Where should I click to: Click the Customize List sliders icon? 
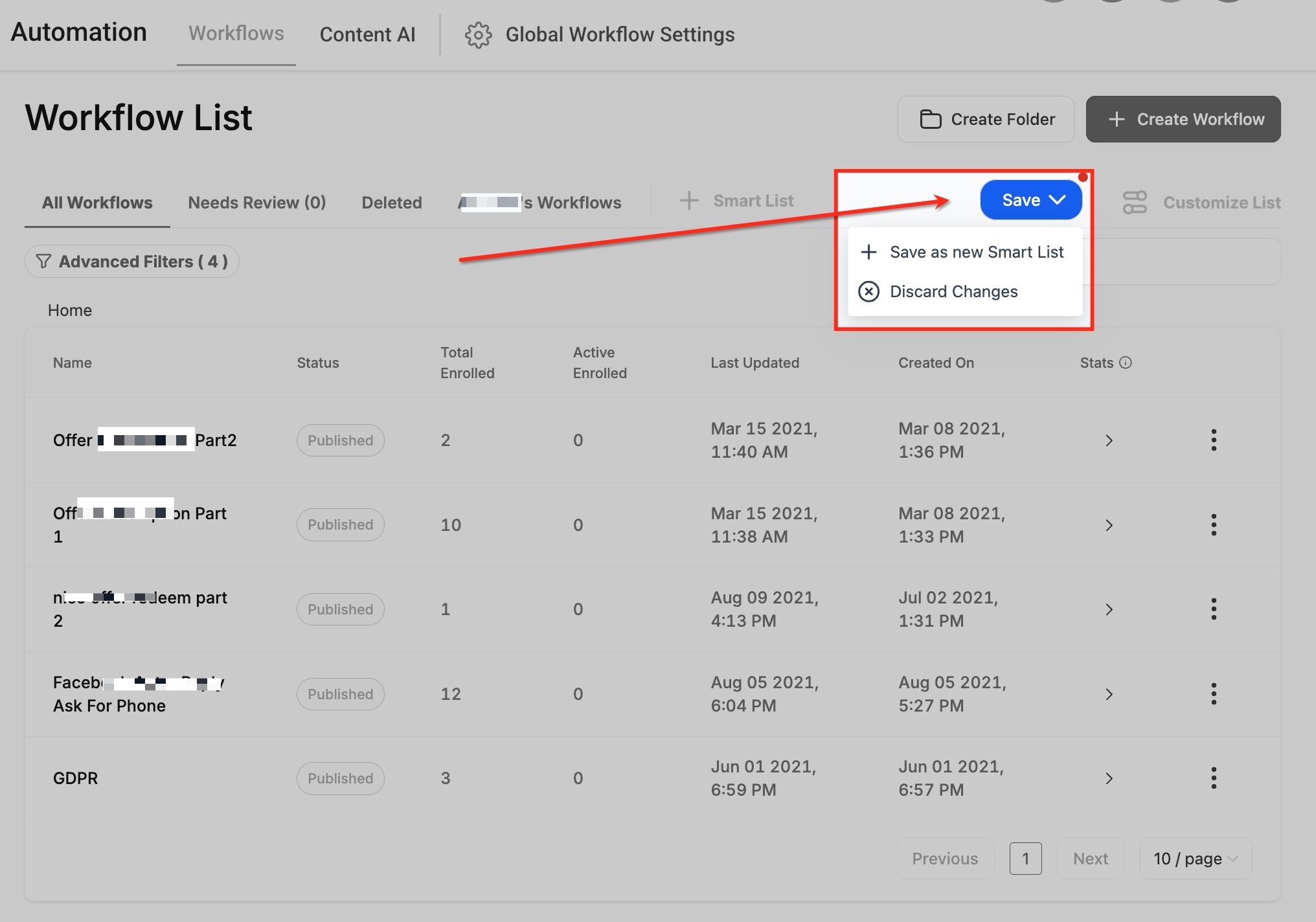pos(1135,202)
